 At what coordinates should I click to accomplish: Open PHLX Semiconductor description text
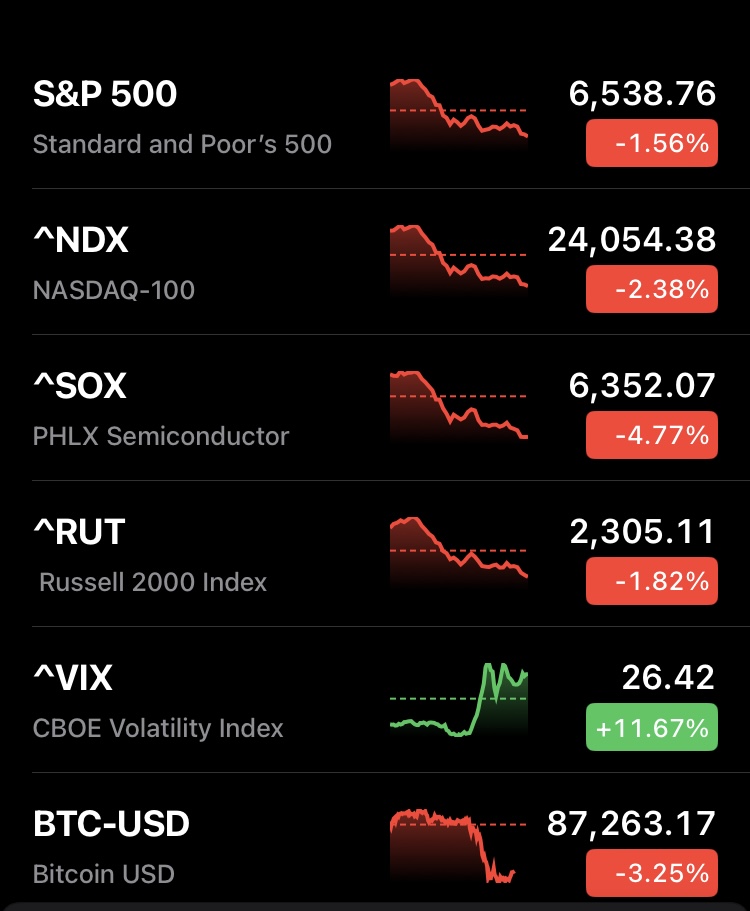[x=161, y=436]
